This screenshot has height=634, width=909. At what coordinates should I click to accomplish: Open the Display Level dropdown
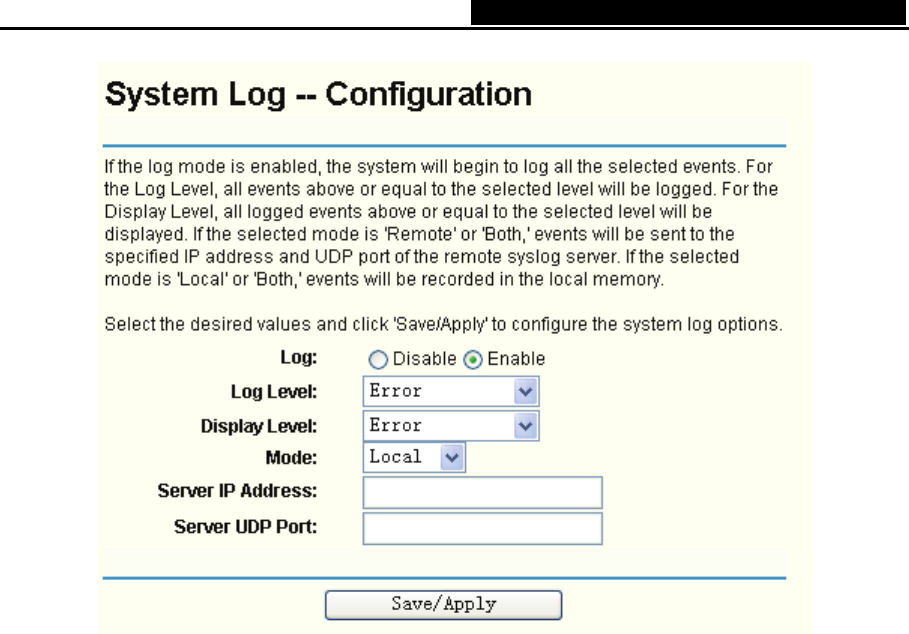tap(451, 425)
